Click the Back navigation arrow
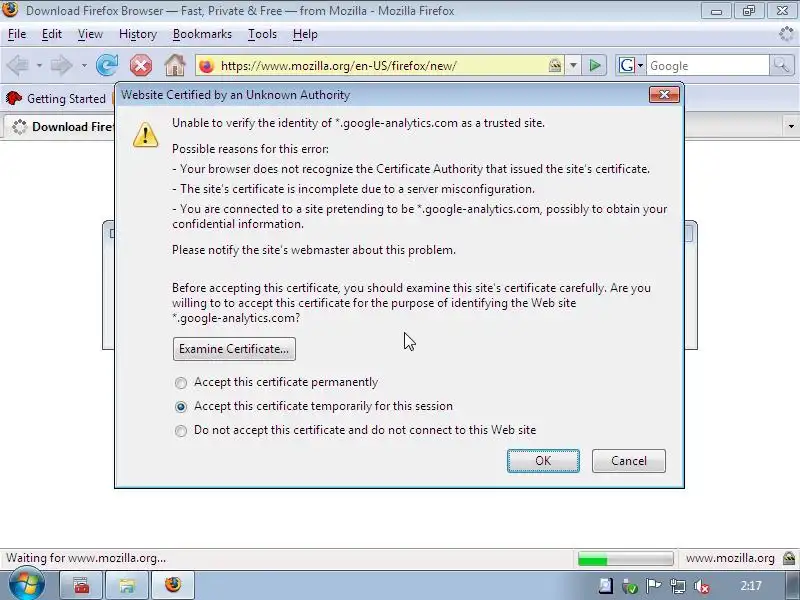Image resolution: width=800 pixels, height=600 pixels. coord(18,65)
